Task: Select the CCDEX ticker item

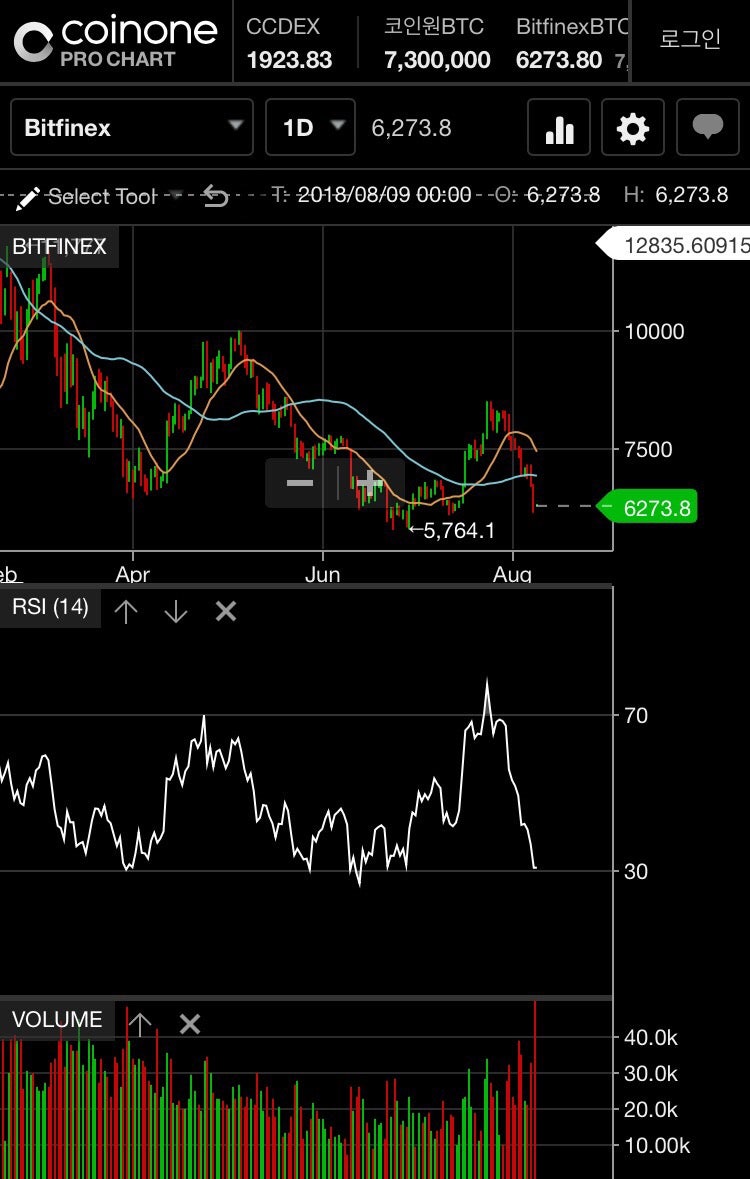Action: pos(290,43)
